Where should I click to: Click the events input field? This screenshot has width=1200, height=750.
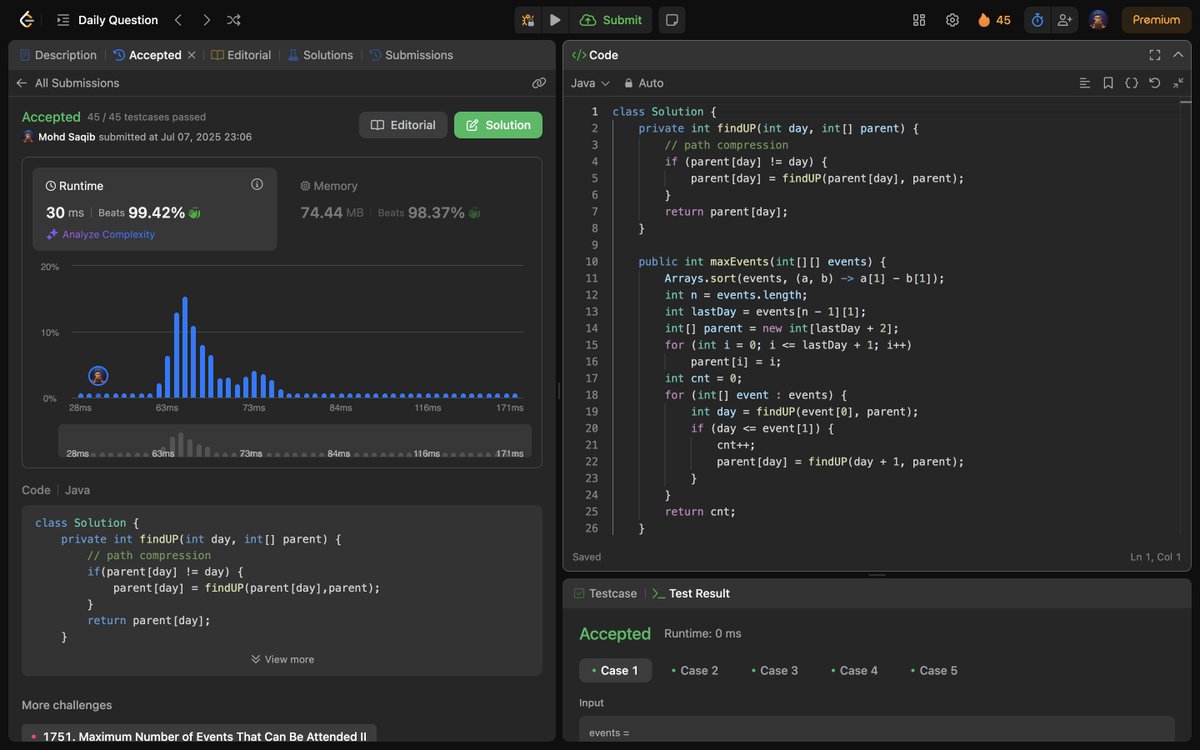(x=877, y=732)
